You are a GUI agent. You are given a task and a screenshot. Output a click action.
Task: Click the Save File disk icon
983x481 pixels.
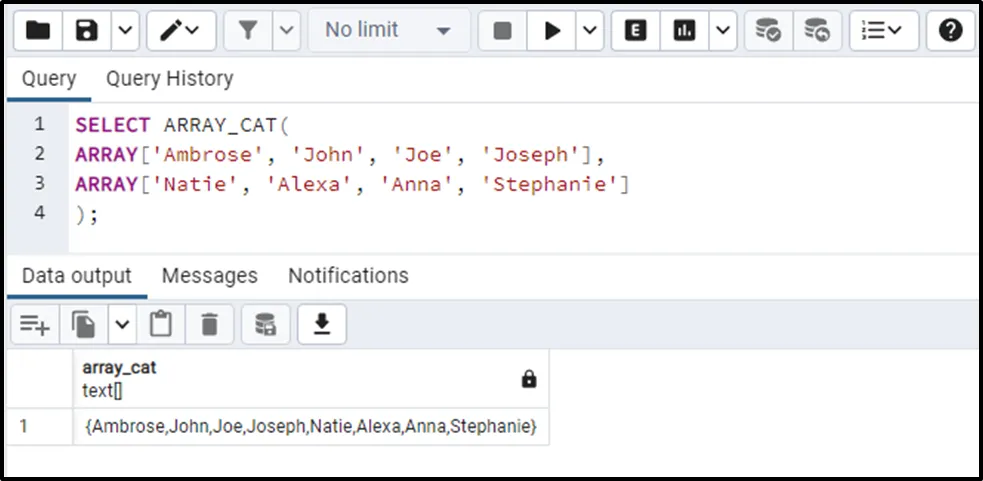[87, 31]
